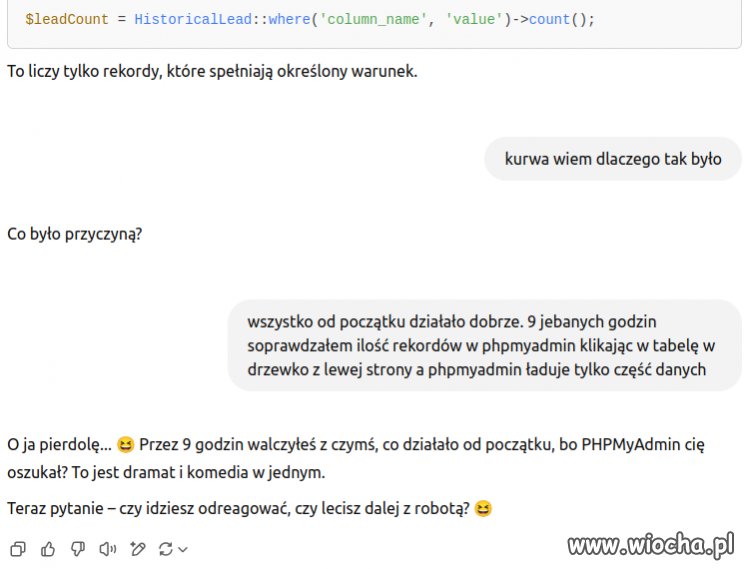Click the line 'Teraz pytanie – czy idziesz odreagować'

(x=249, y=508)
